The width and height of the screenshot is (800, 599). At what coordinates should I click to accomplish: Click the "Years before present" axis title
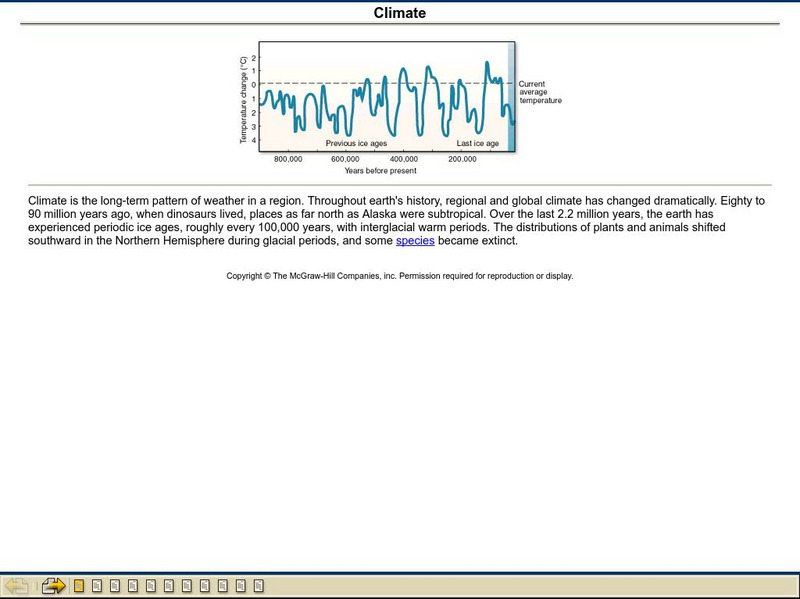point(380,171)
